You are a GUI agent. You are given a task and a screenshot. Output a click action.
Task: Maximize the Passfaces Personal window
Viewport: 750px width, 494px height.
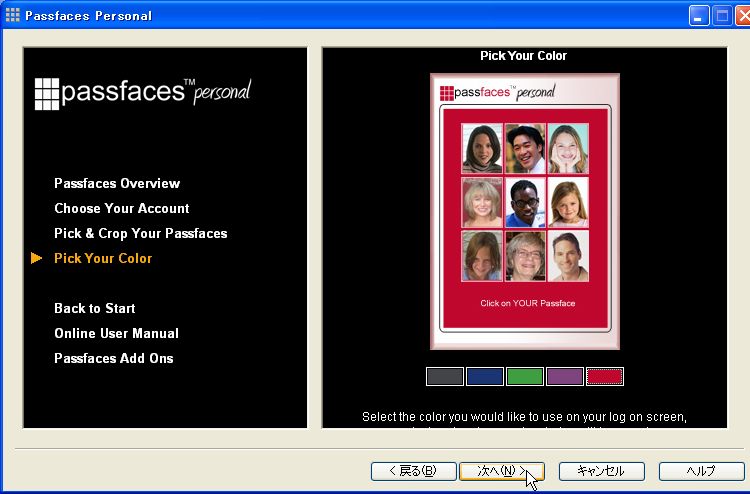[722, 16]
